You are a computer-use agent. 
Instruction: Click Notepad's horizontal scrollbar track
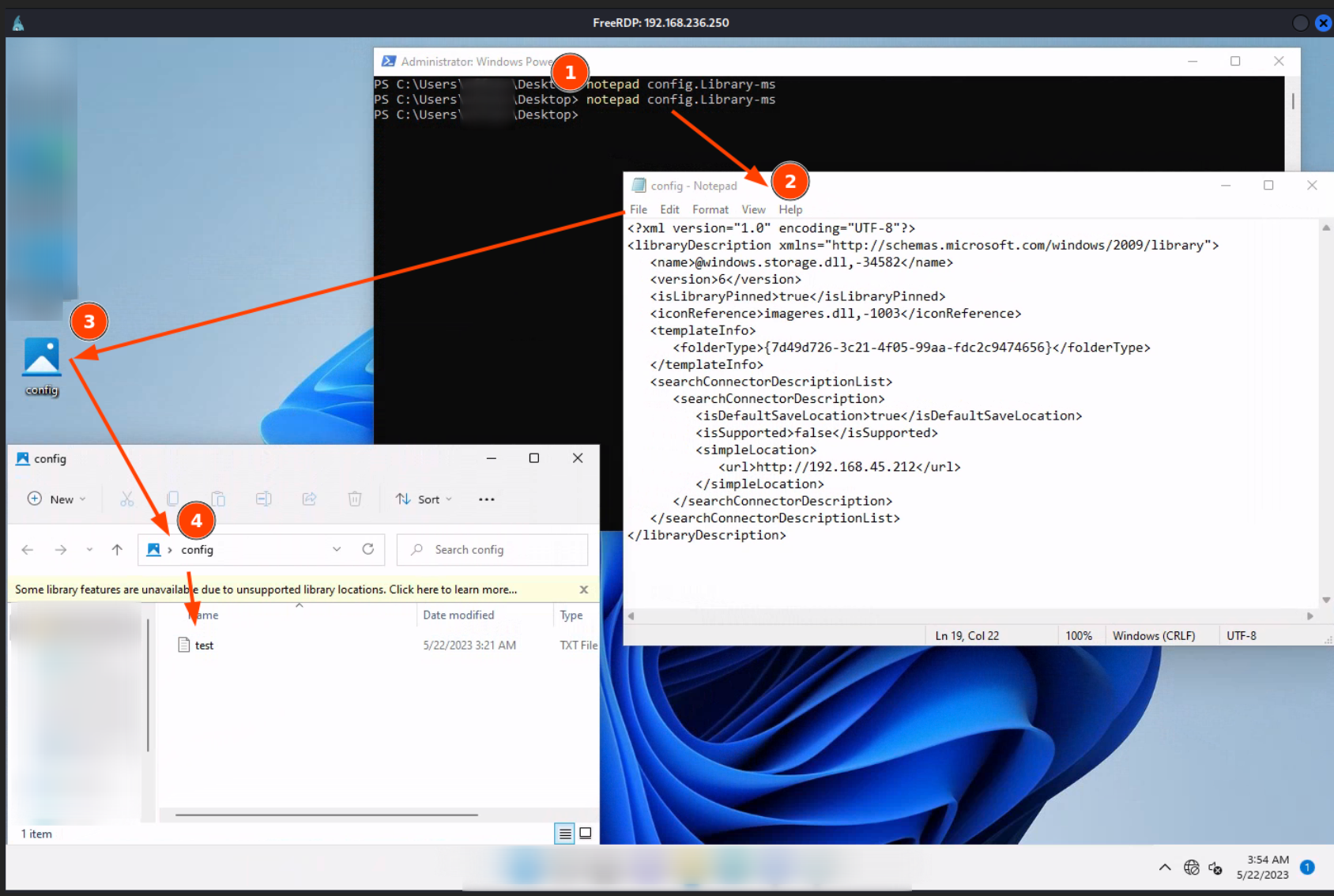[x=970, y=616]
